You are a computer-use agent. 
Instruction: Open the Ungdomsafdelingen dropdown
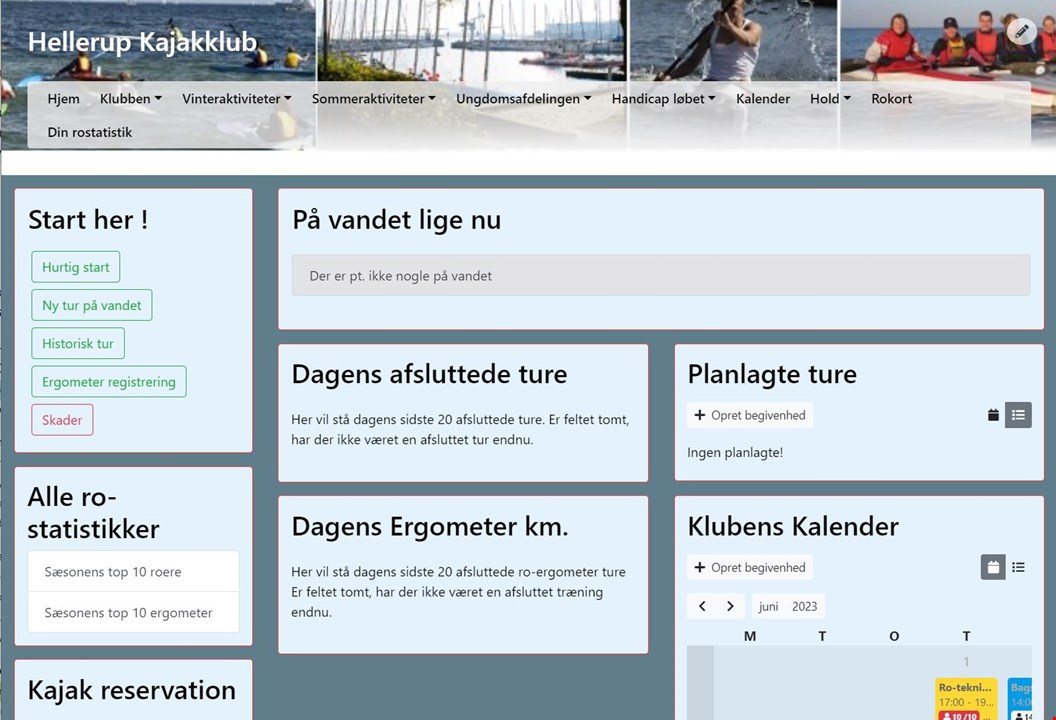tap(524, 98)
